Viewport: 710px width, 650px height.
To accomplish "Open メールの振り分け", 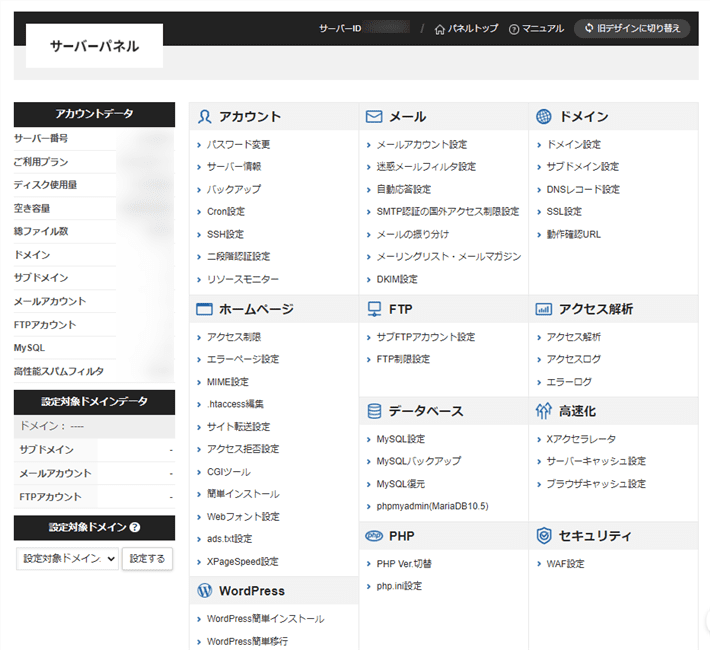I will [x=413, y=234].
